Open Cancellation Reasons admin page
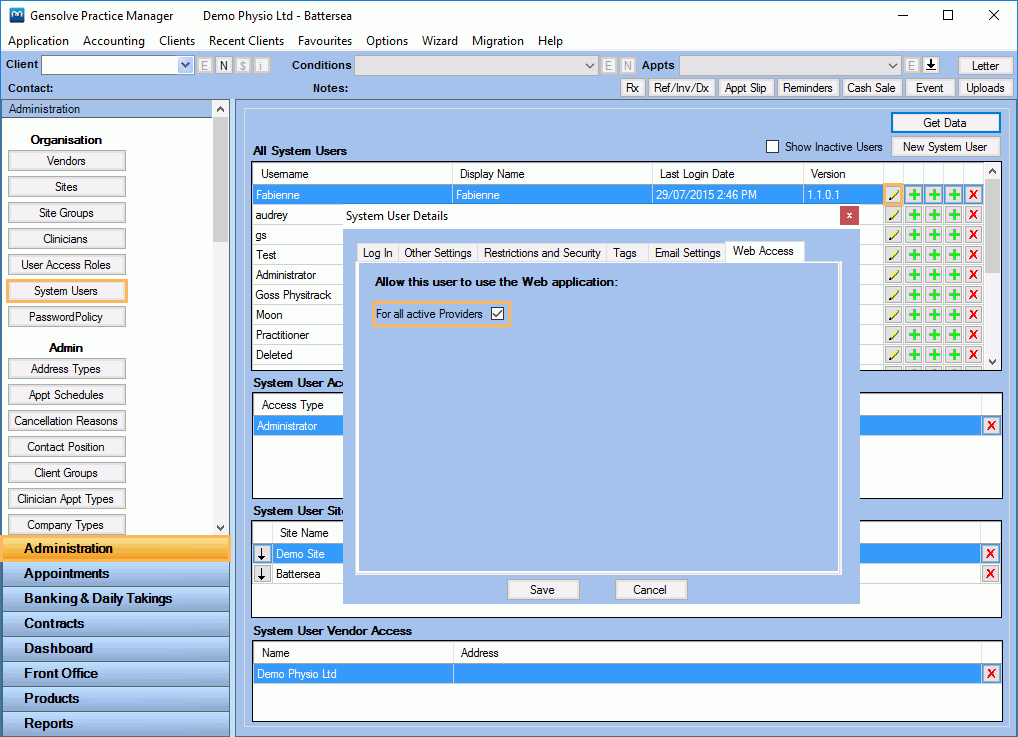 (x=66, y=421)
